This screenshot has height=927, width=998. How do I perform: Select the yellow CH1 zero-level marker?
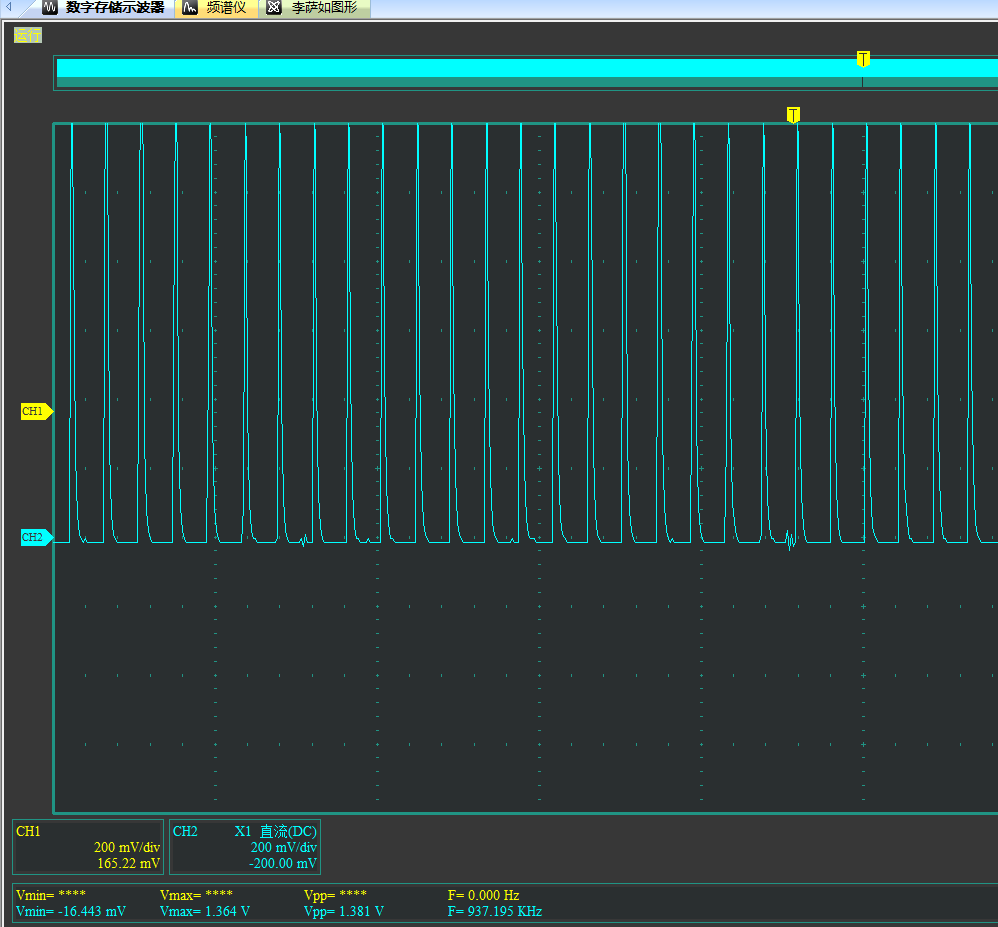point(35,411)
